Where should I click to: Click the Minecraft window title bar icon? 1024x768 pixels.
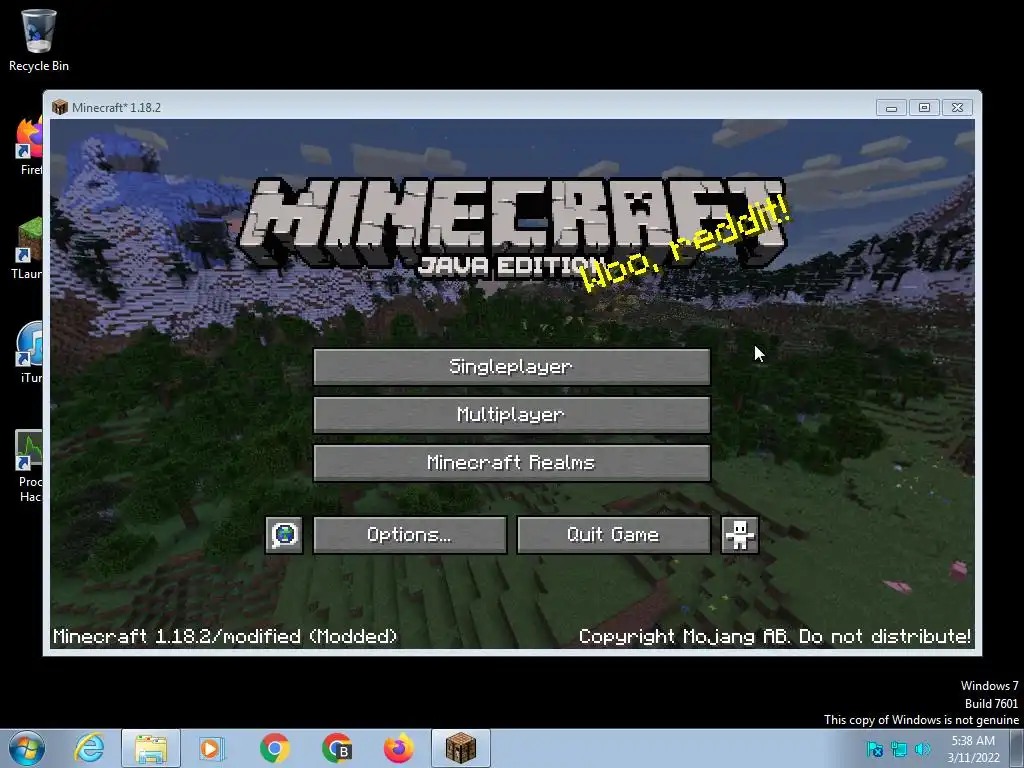pyautogui.click(x=59, y=107)
